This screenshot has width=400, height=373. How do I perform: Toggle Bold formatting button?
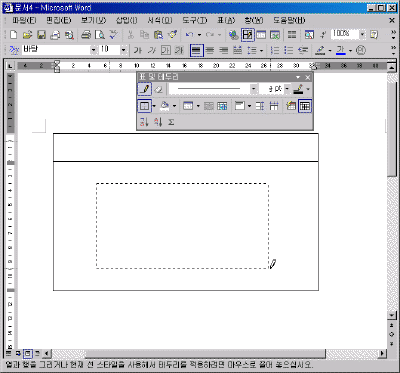pos(138,50)
